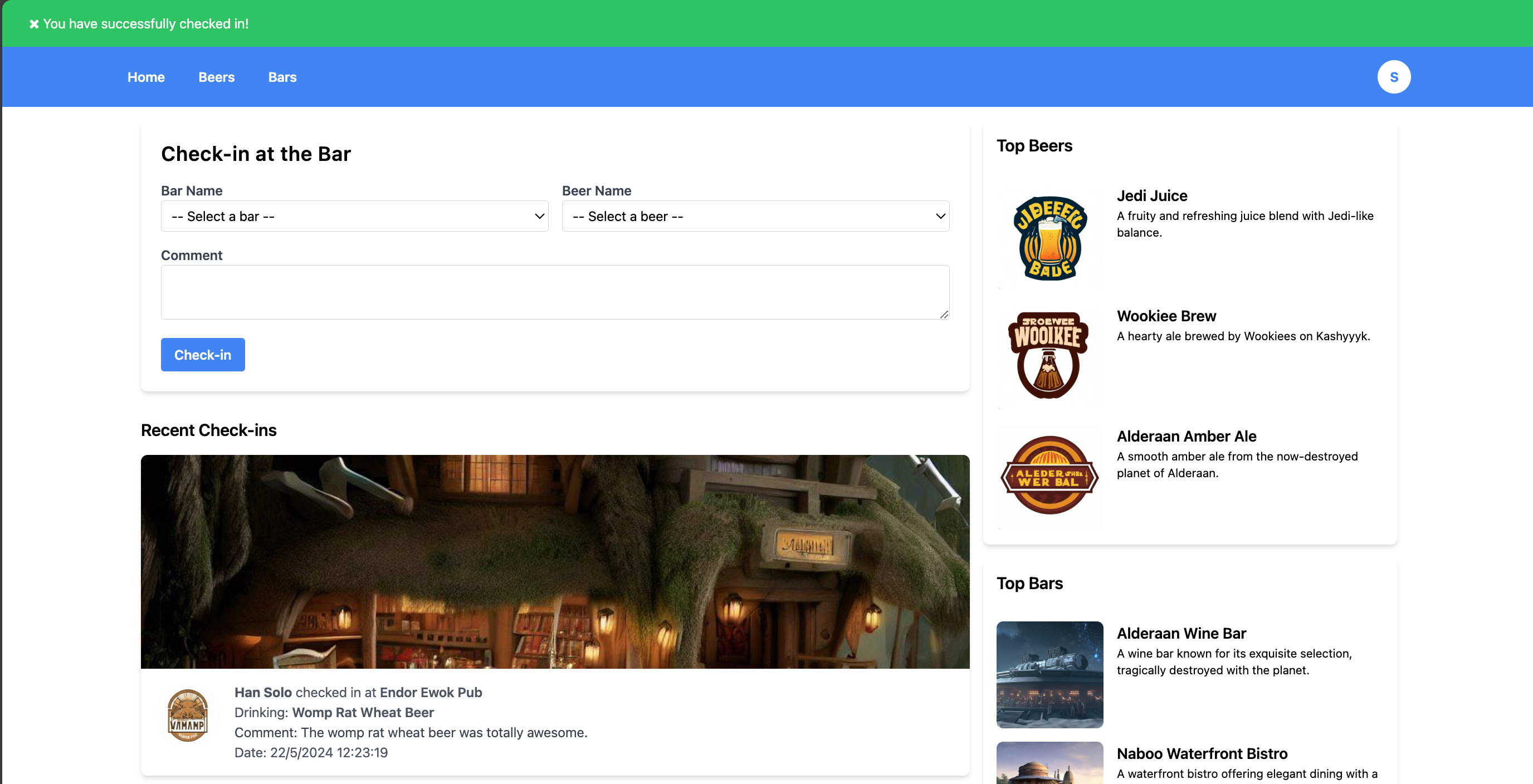The height and width of the screenshot is (784, 1533).
Task: Click the Alderaan Amber Ale logo
Action: coord(1049,478)
